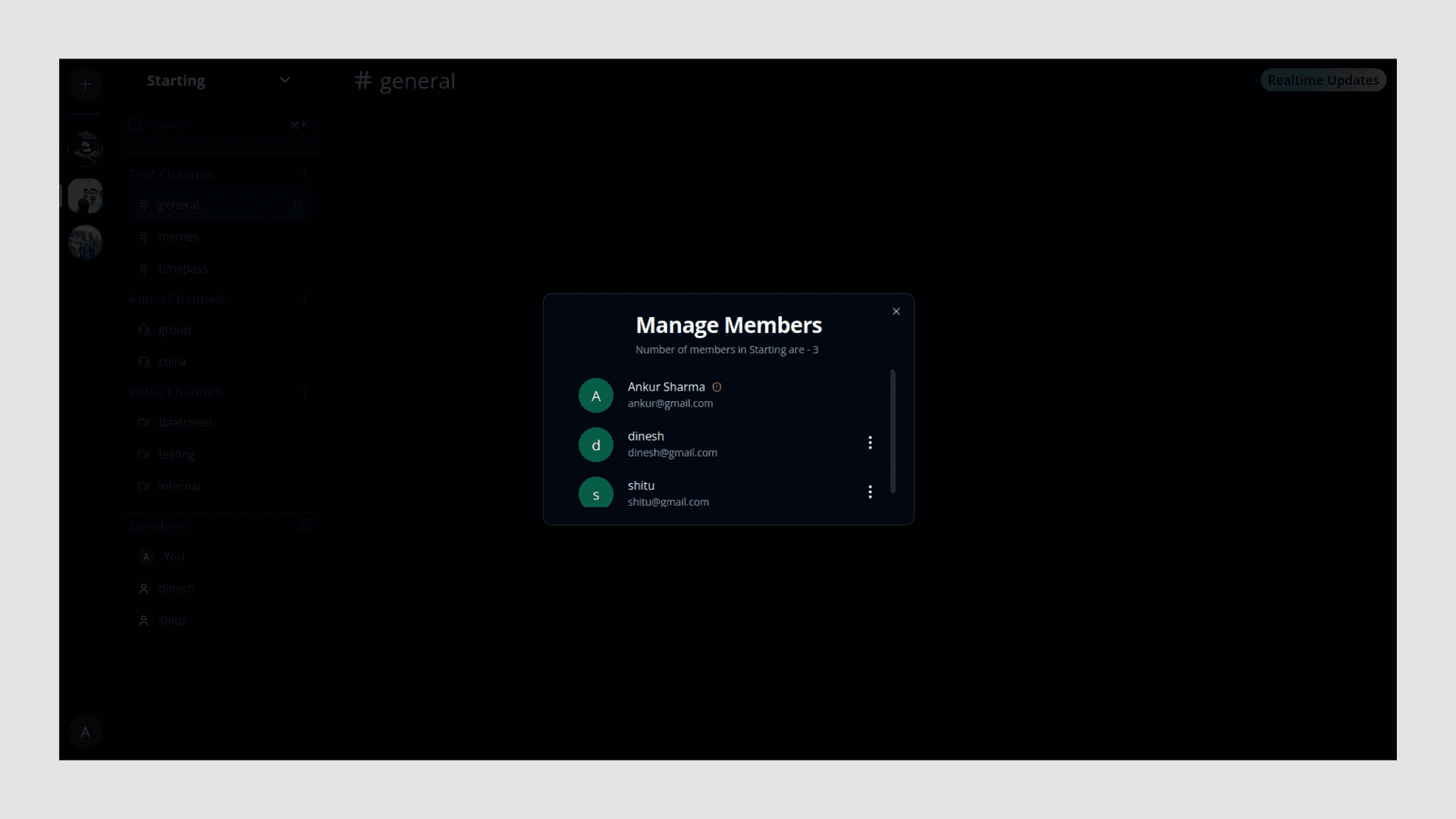
Task: Select the You member in sidebar
Action: (220, 557)
